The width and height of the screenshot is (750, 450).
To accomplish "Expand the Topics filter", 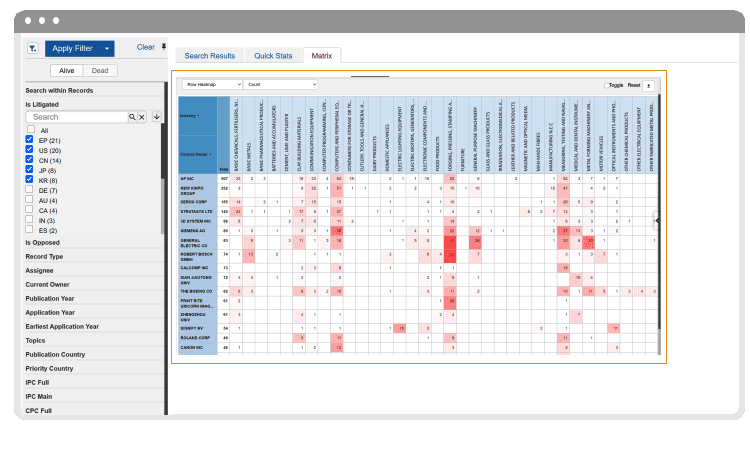I will (35, 340).
